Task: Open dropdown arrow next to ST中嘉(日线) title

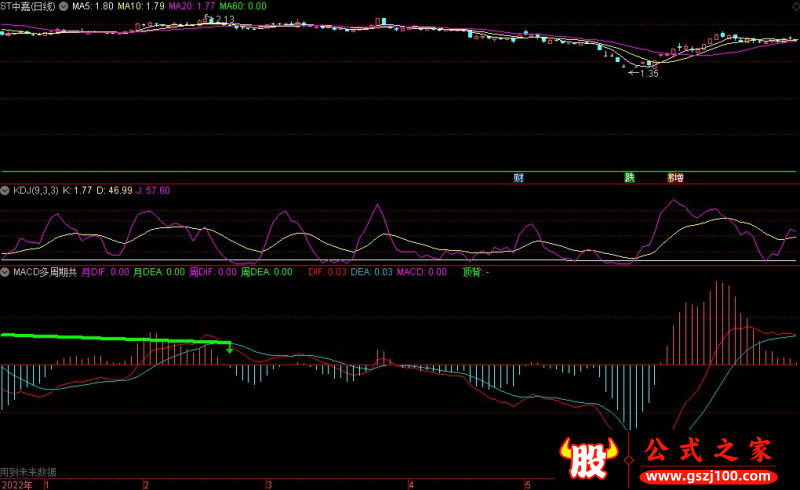Action: click(x=63, y=6)
